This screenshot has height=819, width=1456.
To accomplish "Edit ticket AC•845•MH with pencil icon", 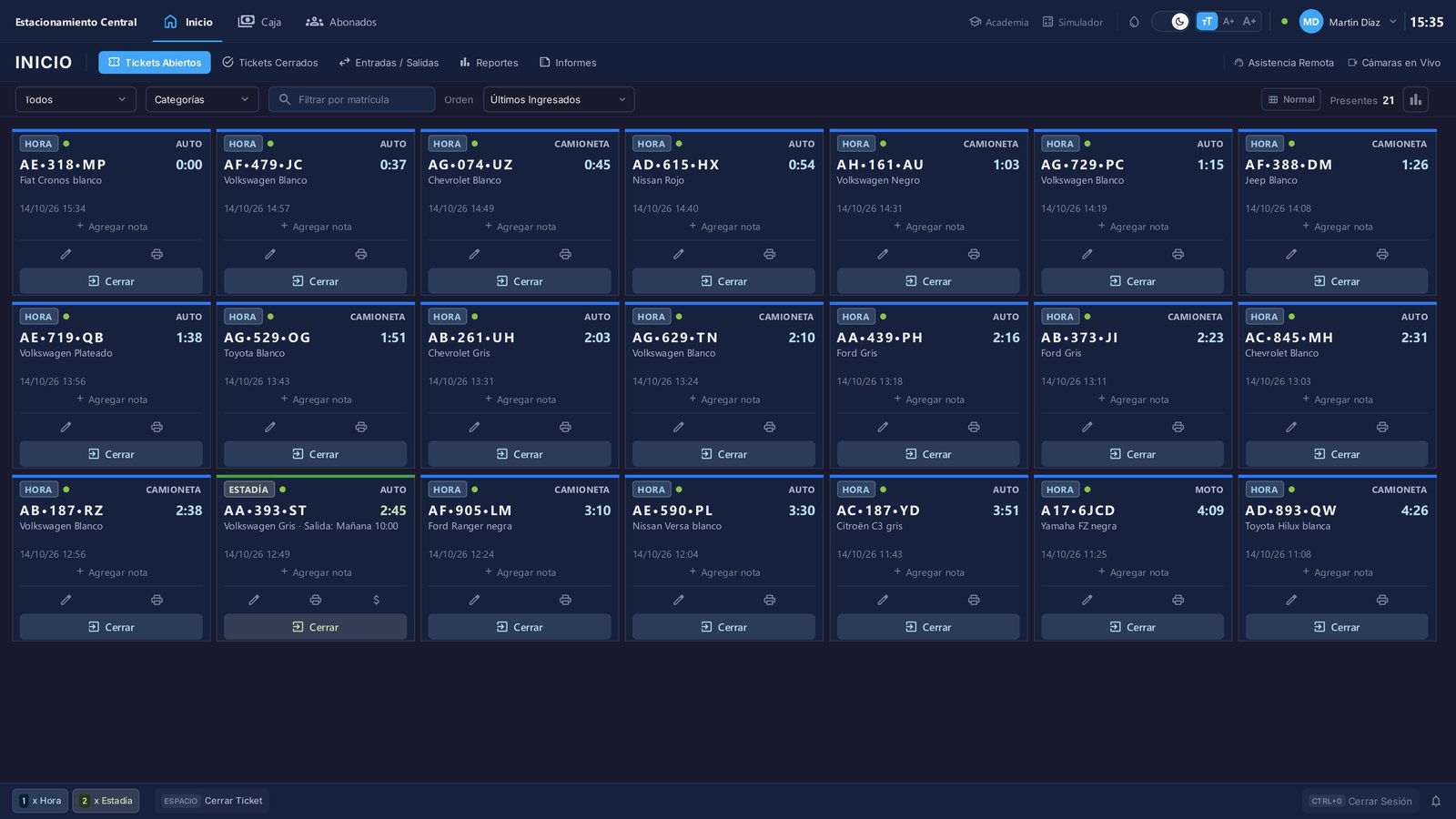I will (x=1291, y=427).
